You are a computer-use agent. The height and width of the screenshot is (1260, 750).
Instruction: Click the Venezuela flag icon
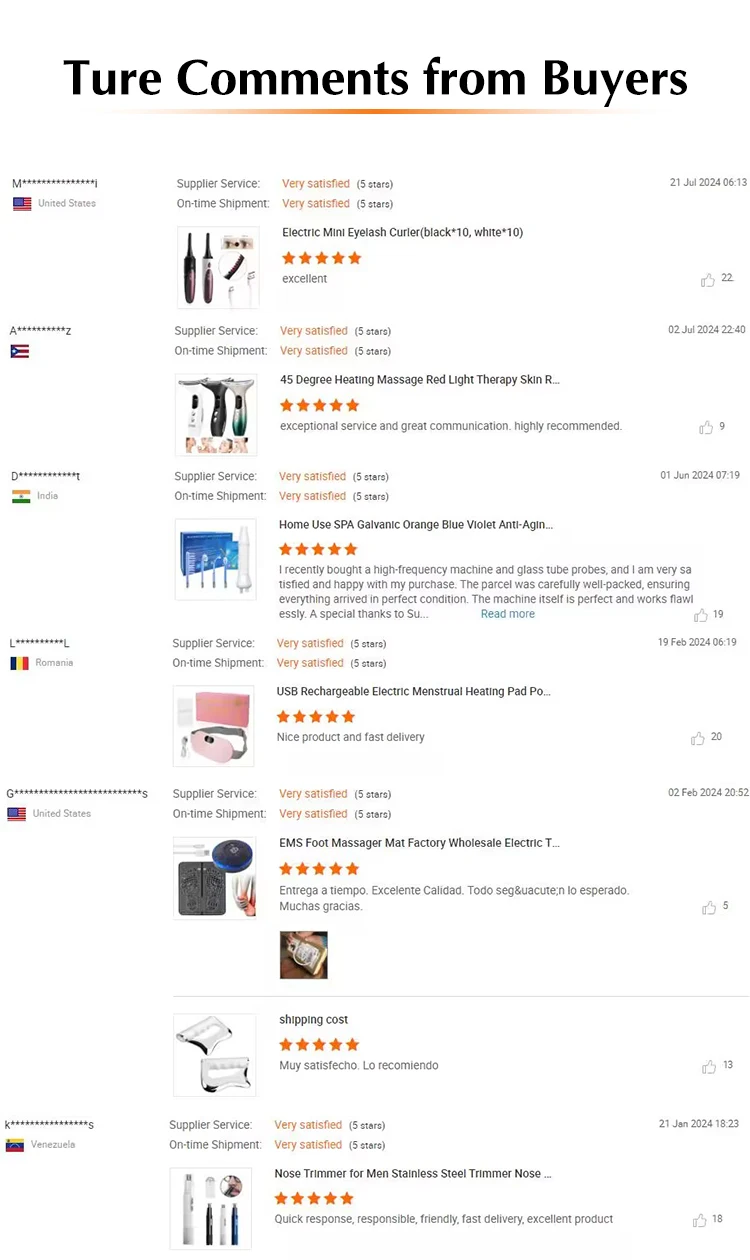15,1145
